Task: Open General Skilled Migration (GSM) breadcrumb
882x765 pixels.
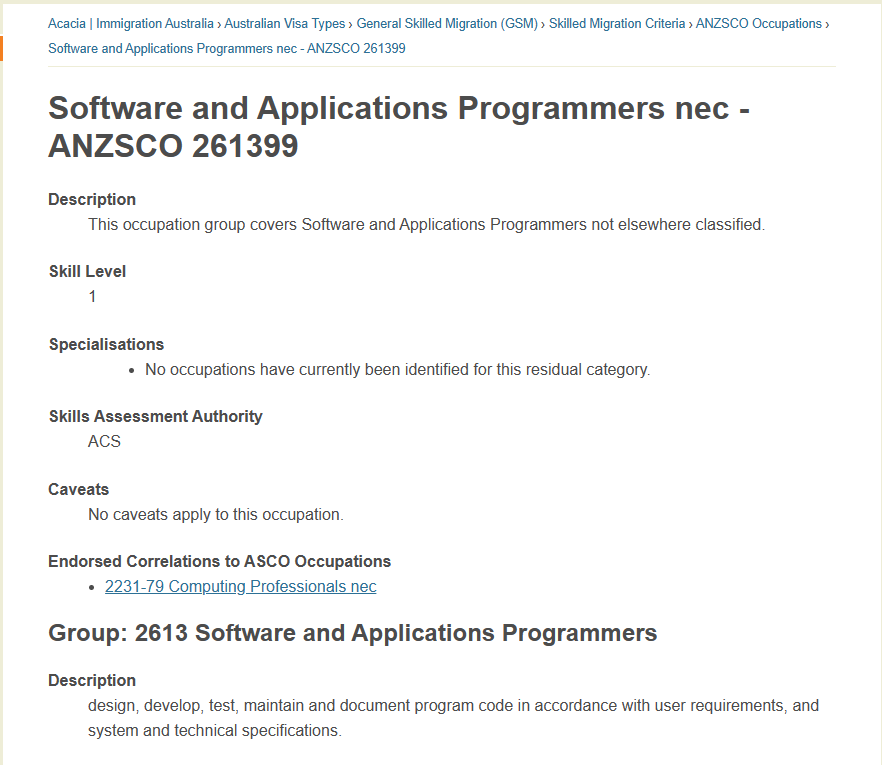Action: click(x=447, y=24)
